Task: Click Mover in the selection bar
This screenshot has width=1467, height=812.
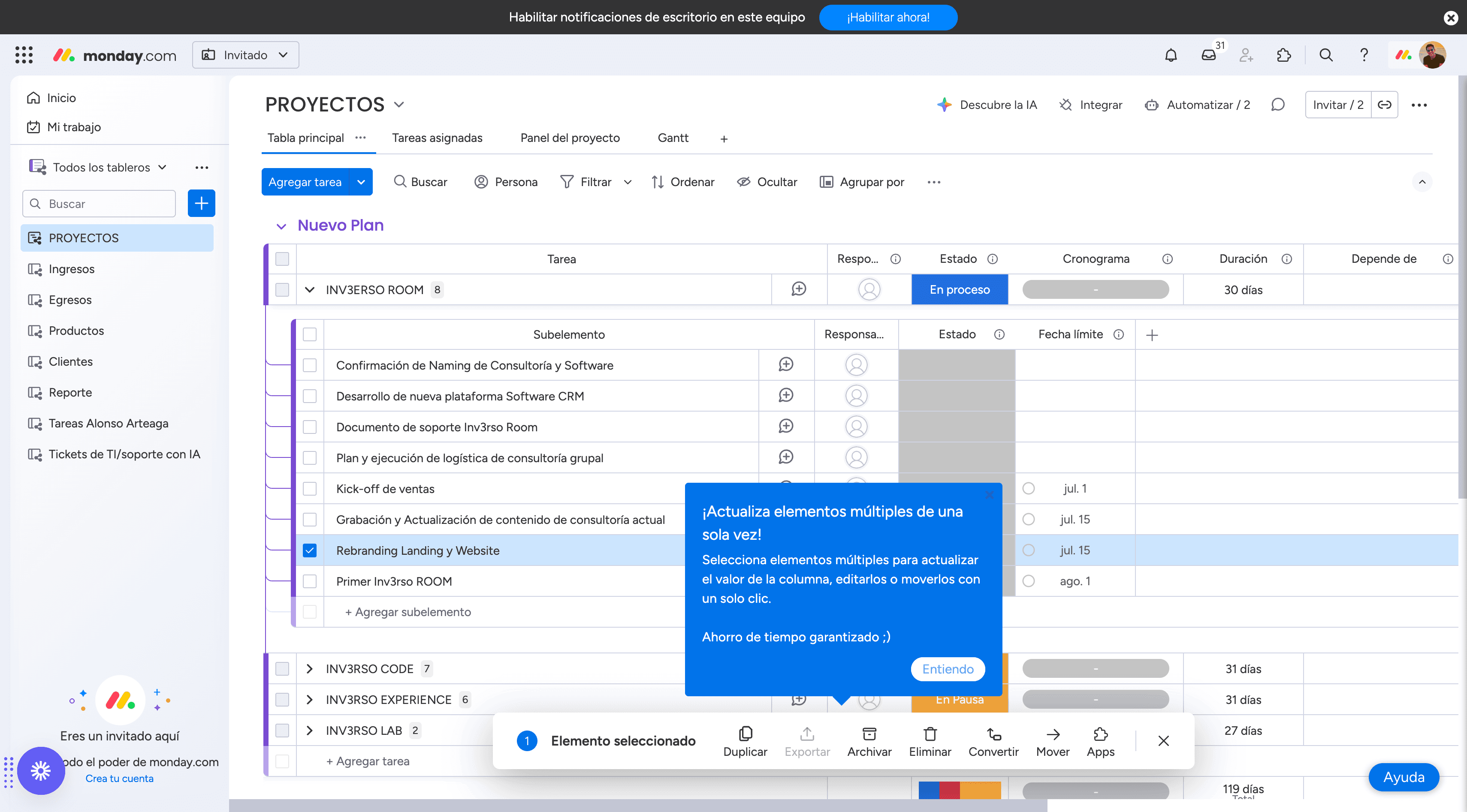Action: (1052, 741)
